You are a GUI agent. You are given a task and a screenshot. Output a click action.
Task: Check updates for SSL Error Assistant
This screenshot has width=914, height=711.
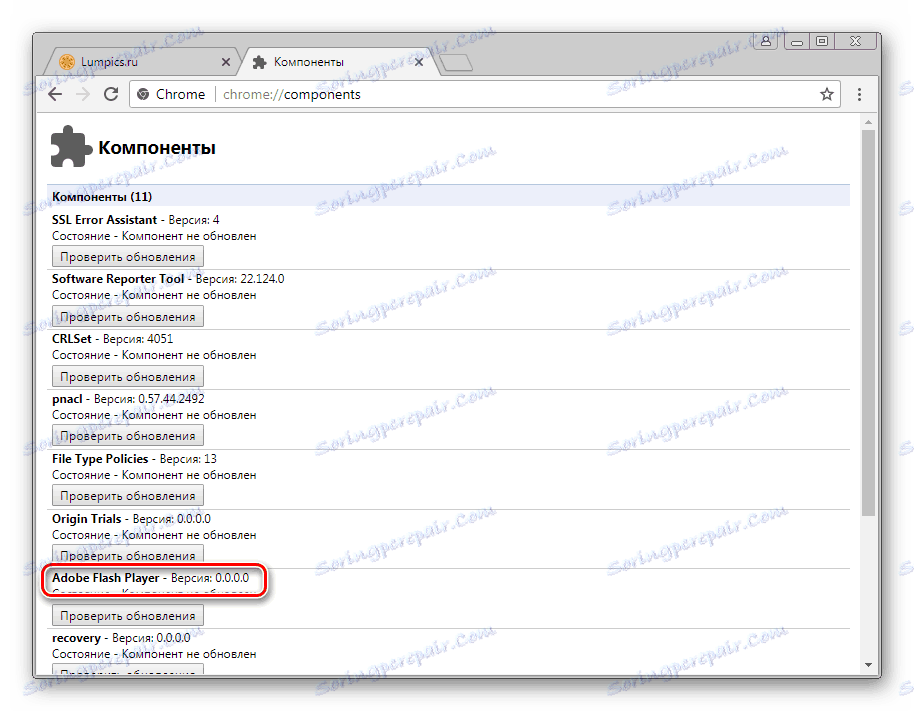click(x=128, y=257)
